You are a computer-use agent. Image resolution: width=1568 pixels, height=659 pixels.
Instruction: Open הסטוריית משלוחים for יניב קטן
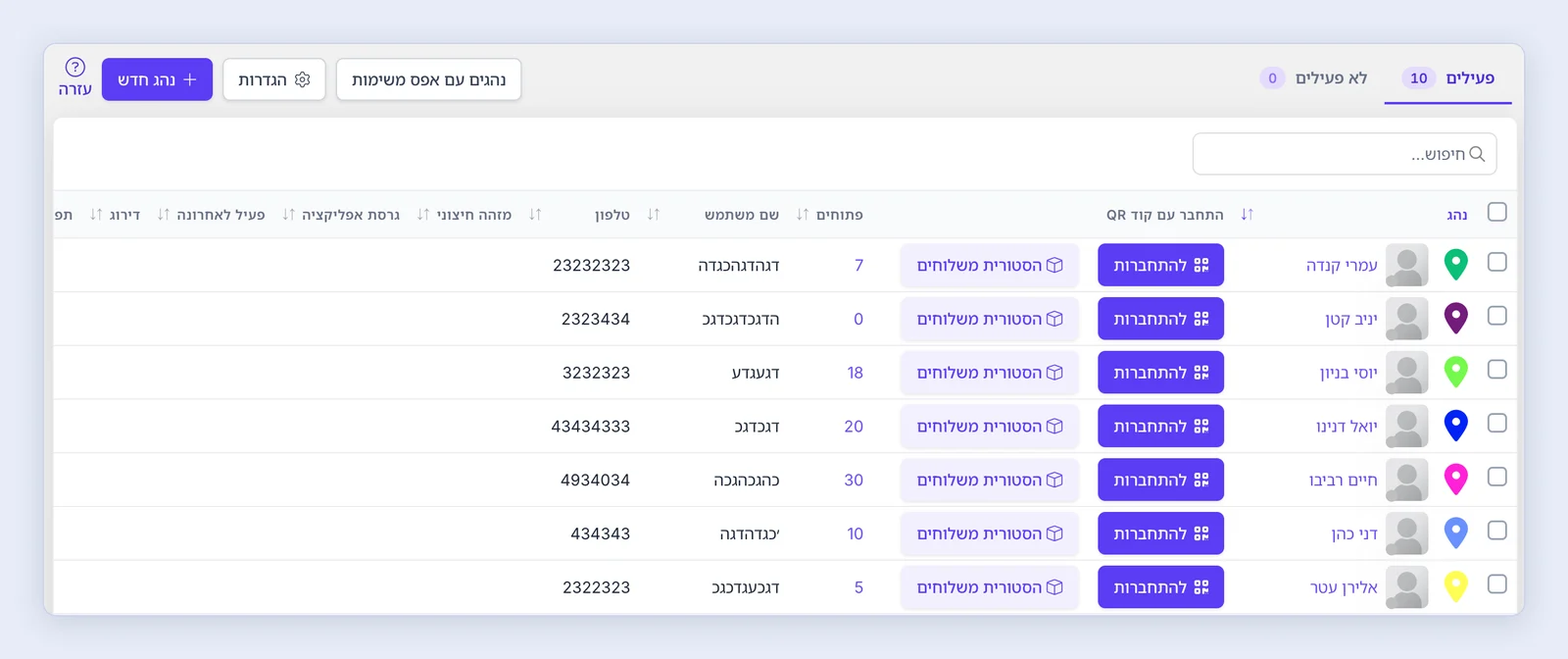(x=990, y=319)
